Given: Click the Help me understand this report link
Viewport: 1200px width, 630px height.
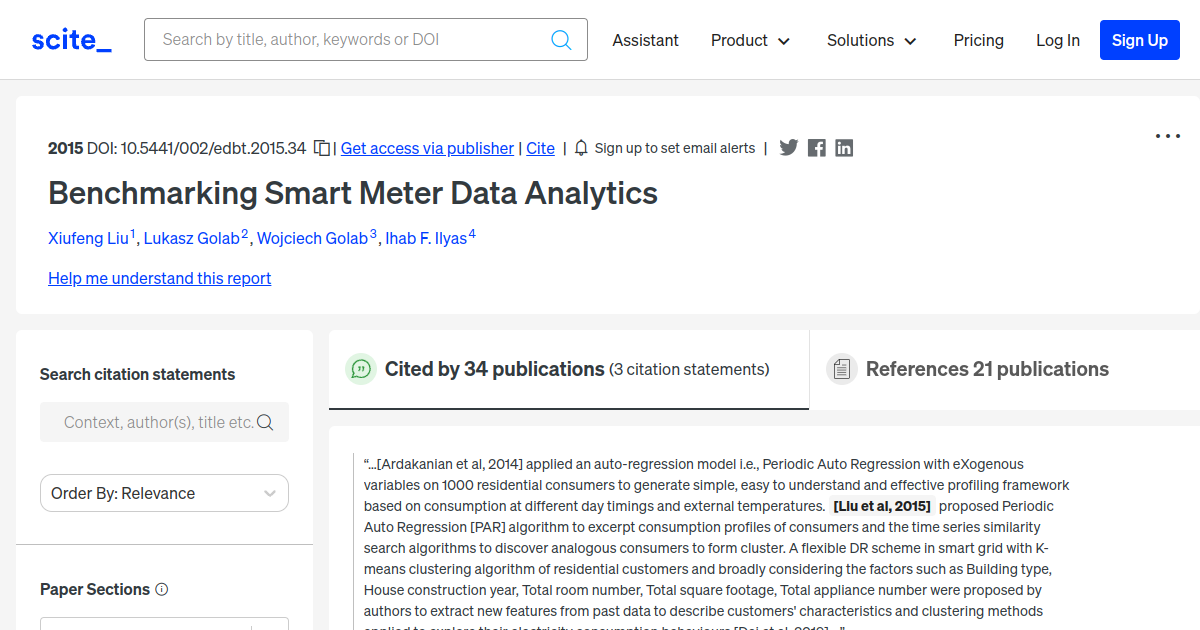Looking at the screenshot, I should [160, 278].
